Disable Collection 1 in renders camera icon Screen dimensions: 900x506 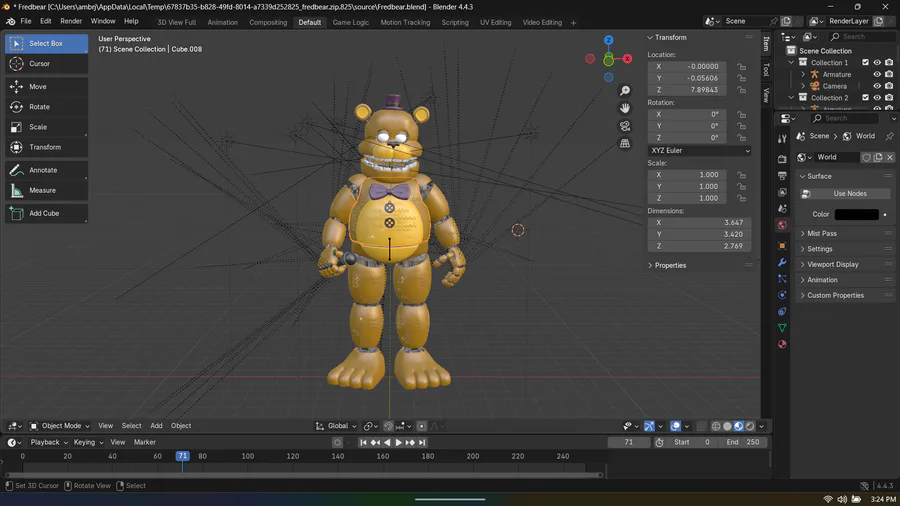(x=889, y=63)
